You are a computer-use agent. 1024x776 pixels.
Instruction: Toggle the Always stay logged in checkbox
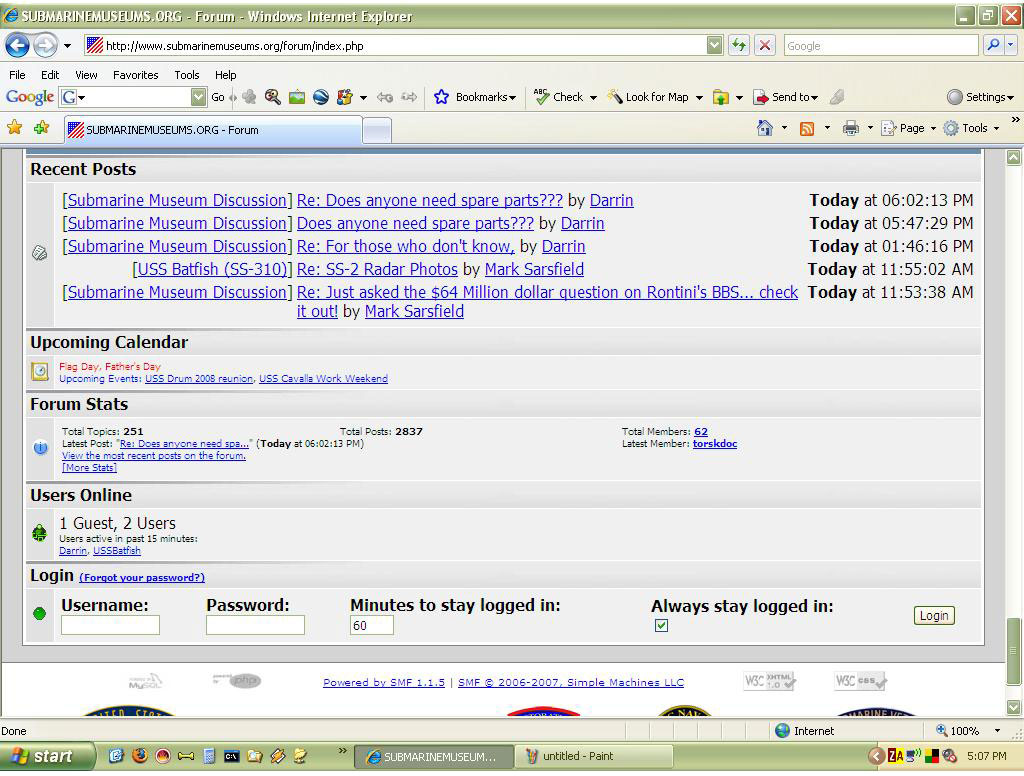point(661,625)
